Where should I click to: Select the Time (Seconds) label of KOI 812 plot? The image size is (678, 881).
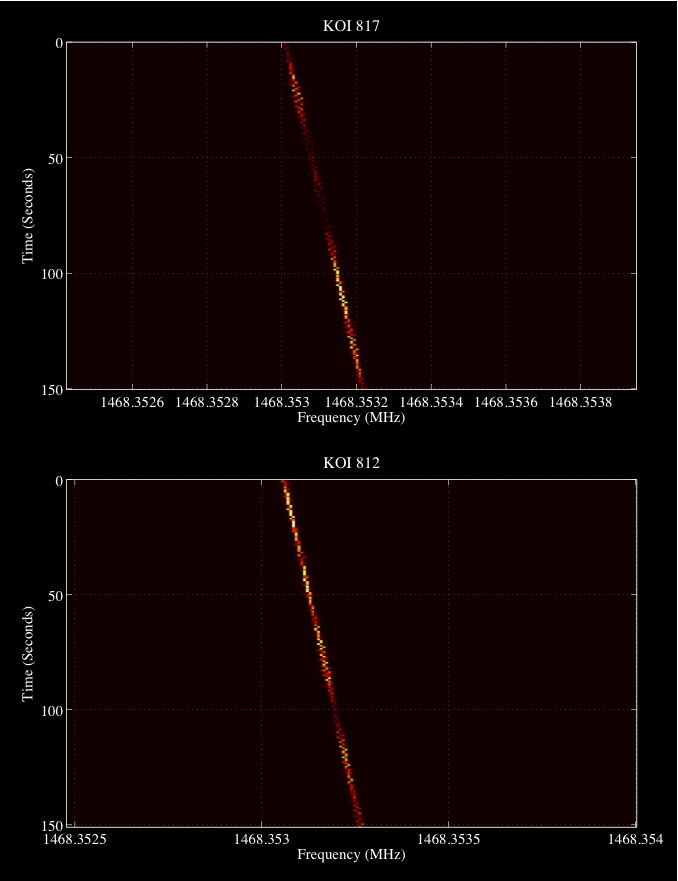pyautogui.click(x=29, y=653)
